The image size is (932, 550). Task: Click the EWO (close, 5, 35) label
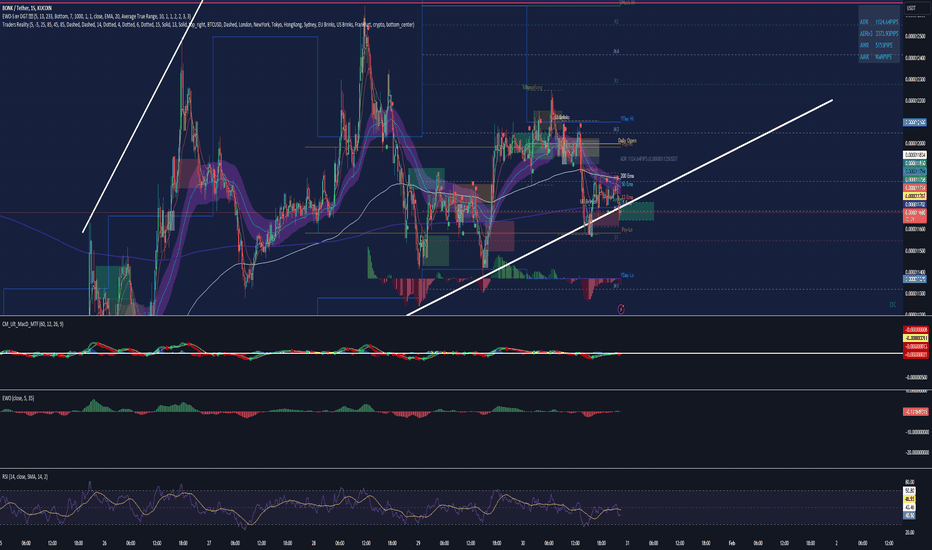pos(18,398)
